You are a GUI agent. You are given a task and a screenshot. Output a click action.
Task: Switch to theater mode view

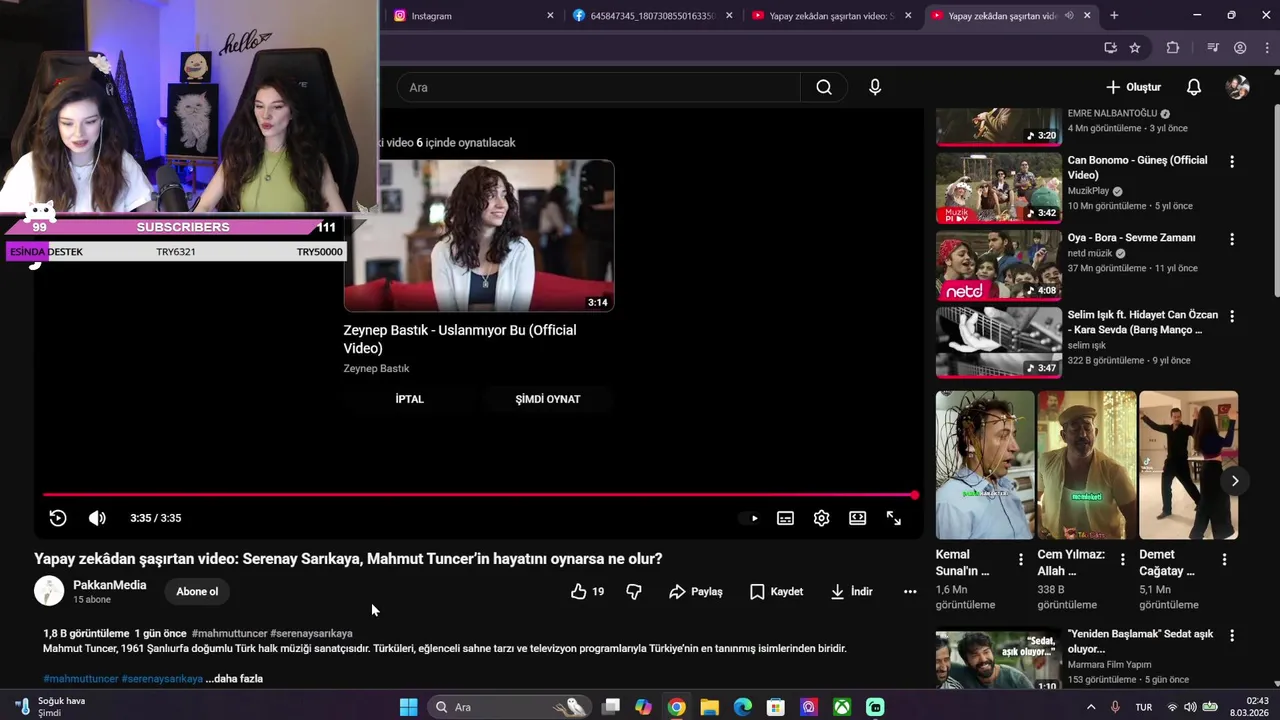tap(858, 518)
